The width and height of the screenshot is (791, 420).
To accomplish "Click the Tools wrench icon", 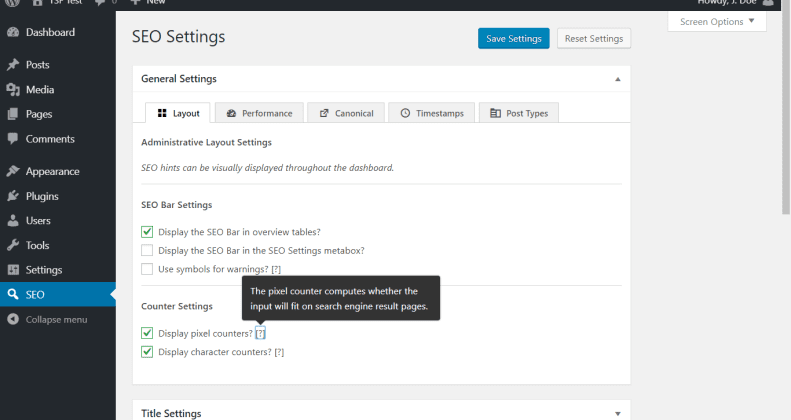I will tap(13, 245).
